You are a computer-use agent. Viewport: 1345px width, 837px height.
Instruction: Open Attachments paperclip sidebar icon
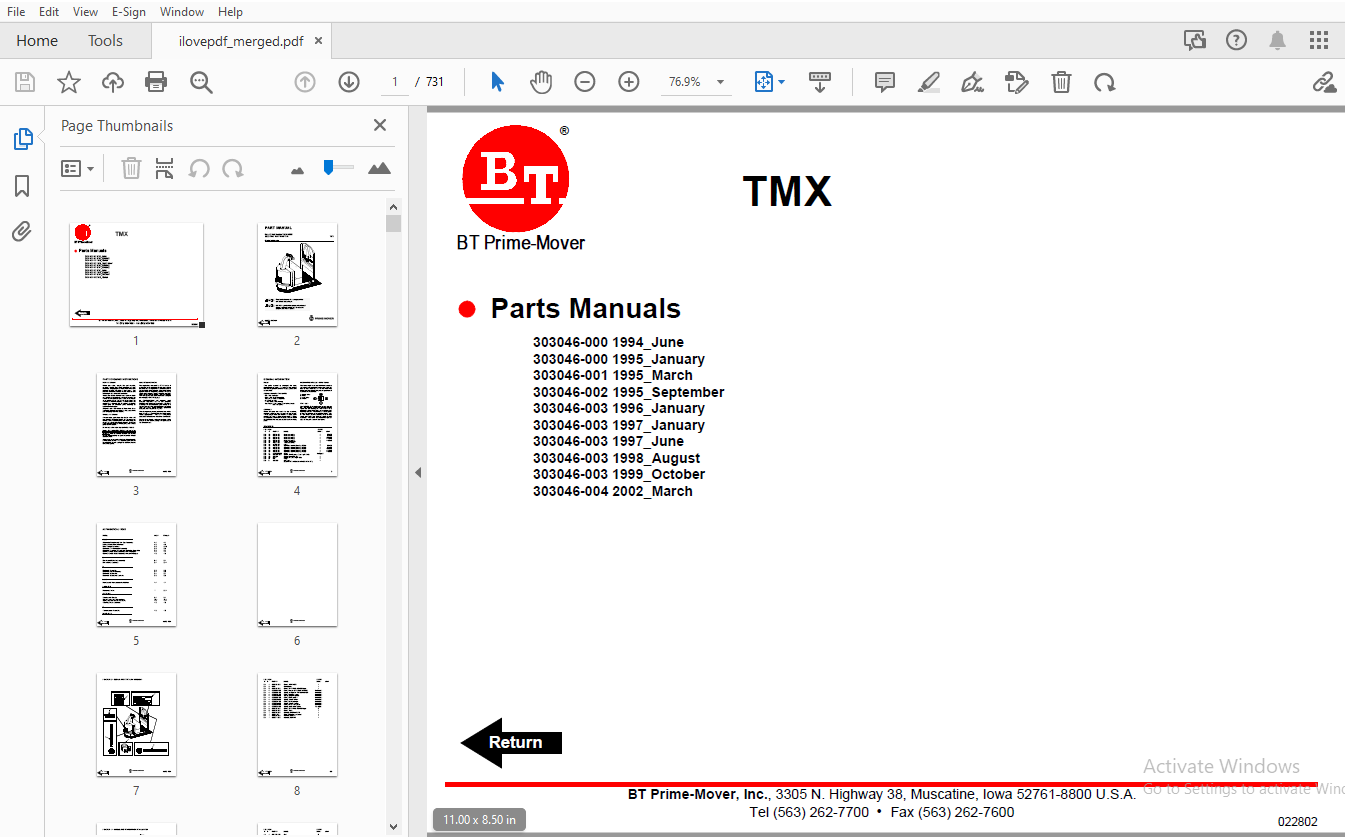22,232
